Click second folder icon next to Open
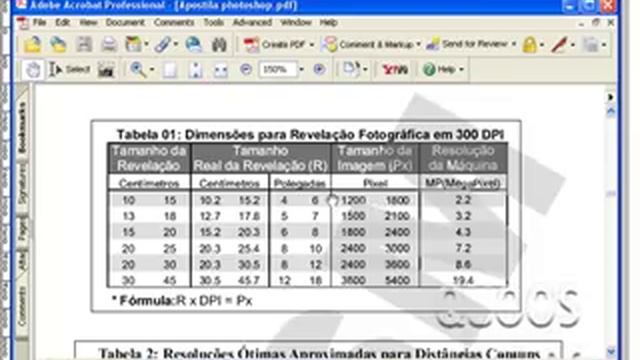640x360 pixels. [x=58, y=44]
